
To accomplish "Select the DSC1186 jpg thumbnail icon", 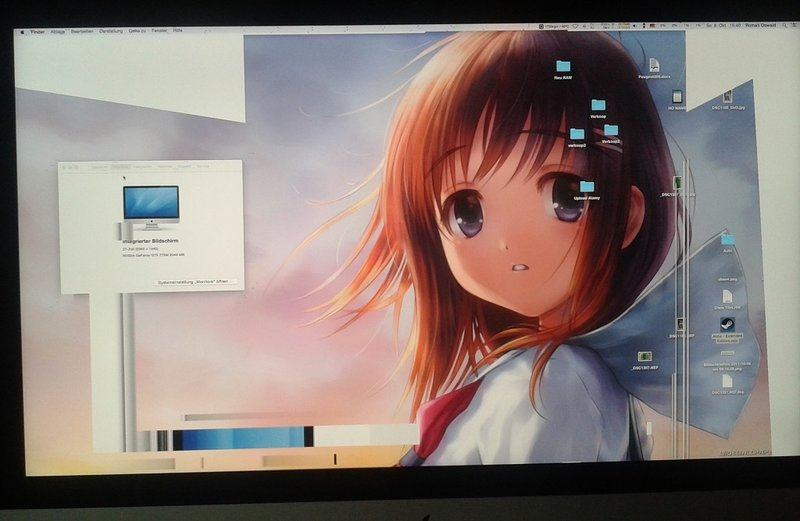I will click(728, 96).
